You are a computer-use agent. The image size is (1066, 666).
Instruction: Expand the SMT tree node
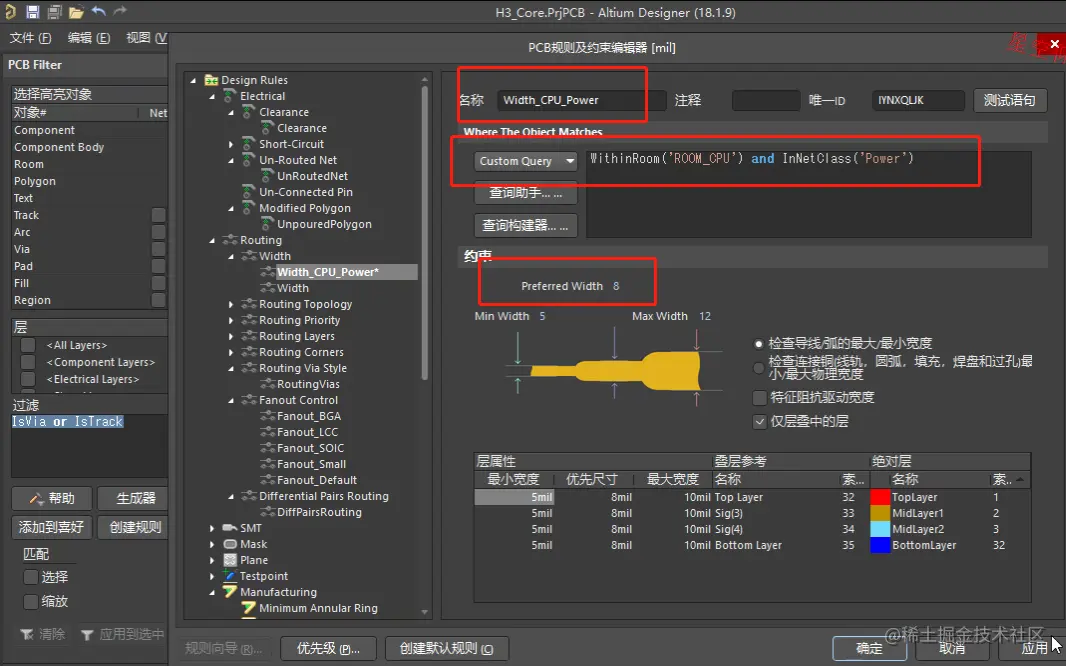click(212, 528)
